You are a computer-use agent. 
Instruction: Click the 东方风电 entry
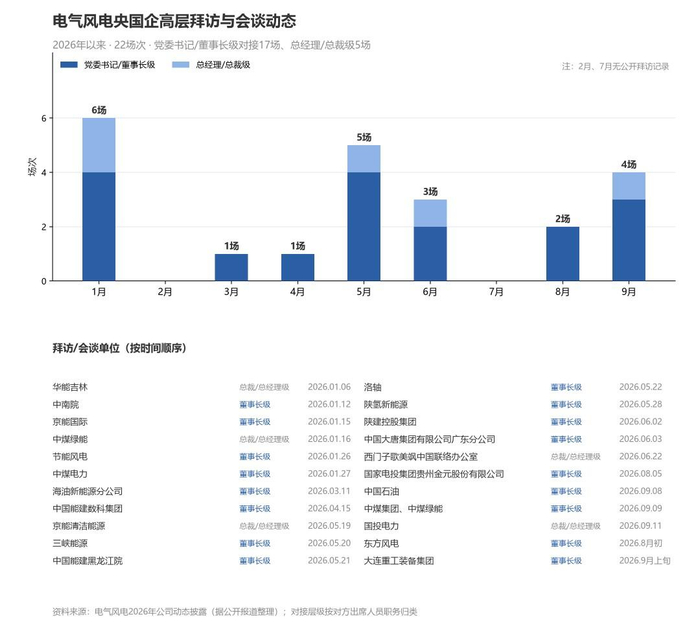click(381, 543)
